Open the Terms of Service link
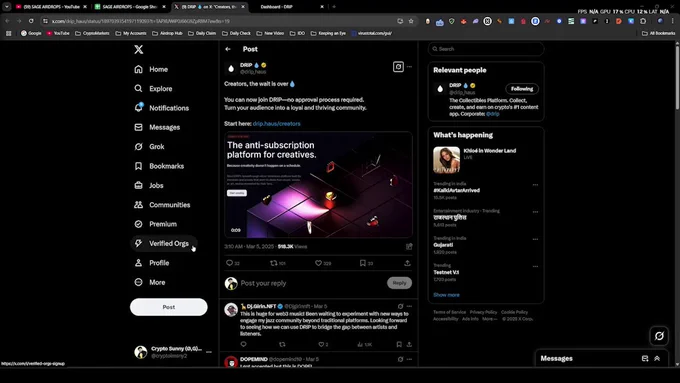 tap(449, 312)
